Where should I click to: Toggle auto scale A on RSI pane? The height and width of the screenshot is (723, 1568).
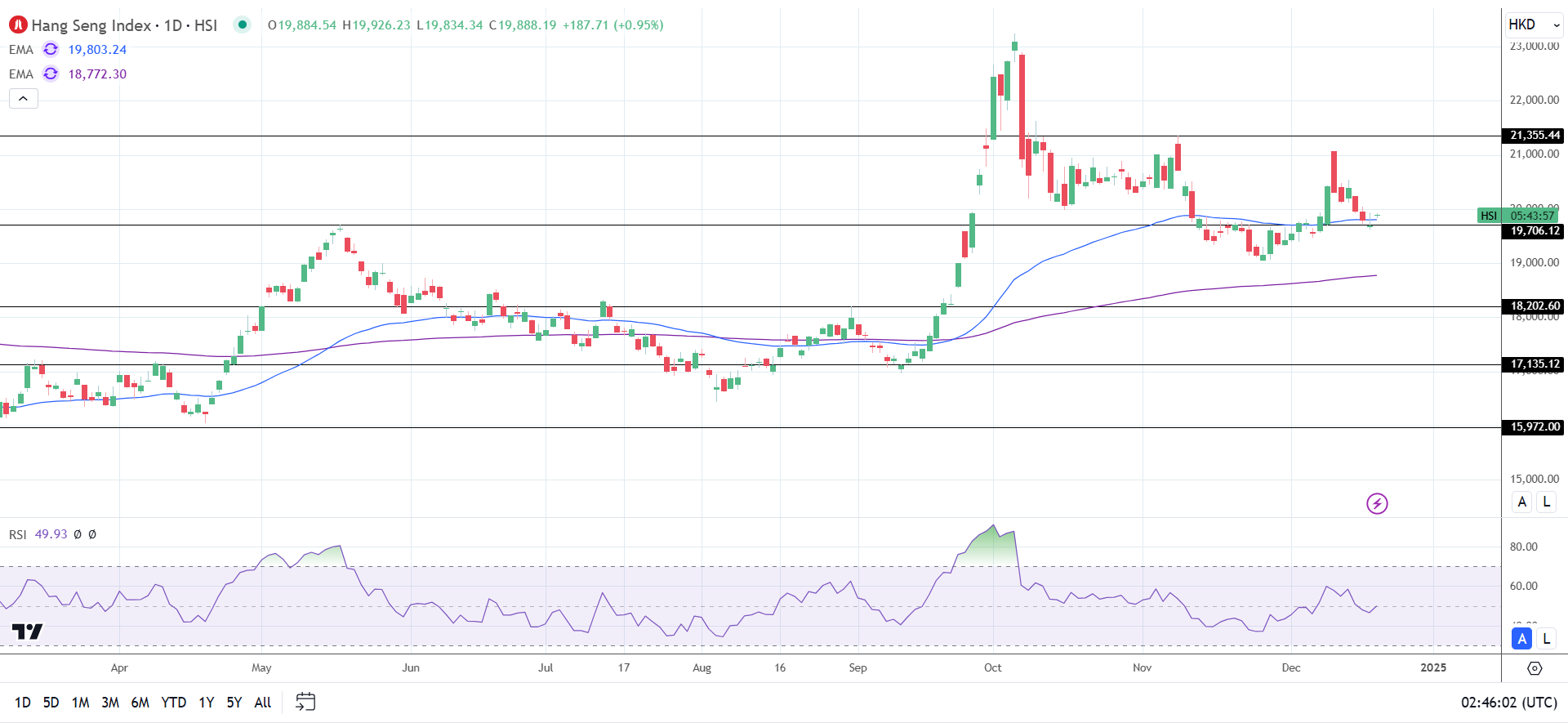(x=1521, y=639)
